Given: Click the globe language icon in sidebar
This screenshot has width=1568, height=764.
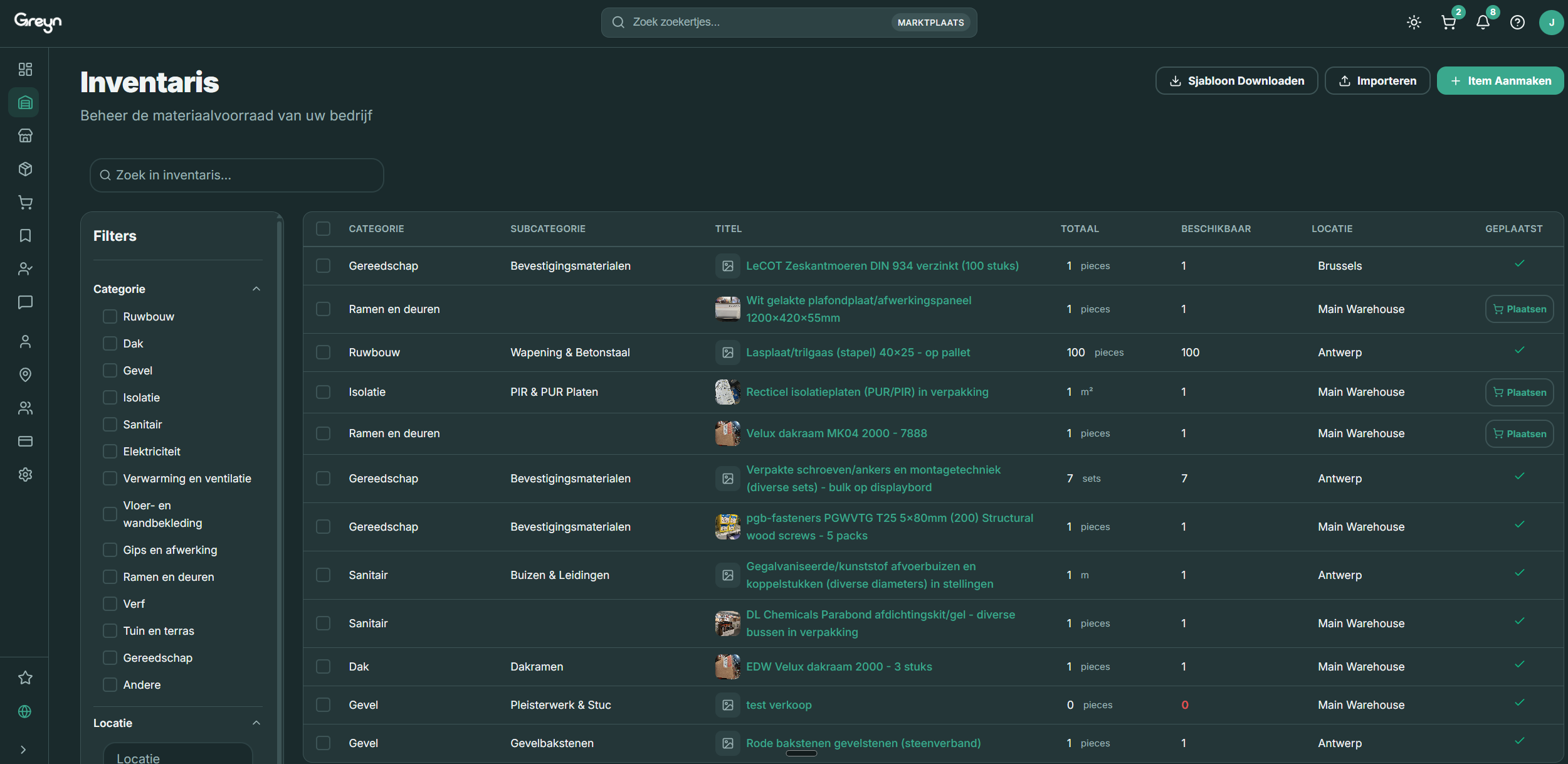Looking at the screenshot, I should pos(25,711).
